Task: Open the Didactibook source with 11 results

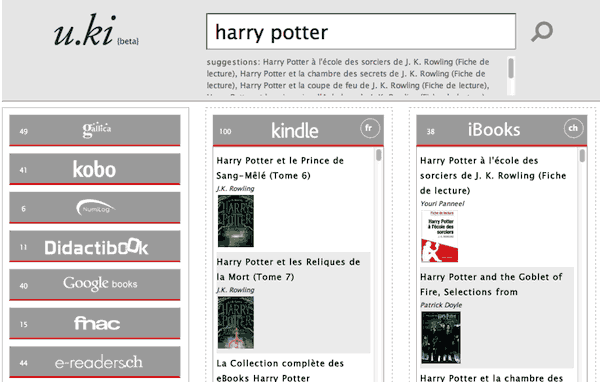Action: tap(95, 247)
